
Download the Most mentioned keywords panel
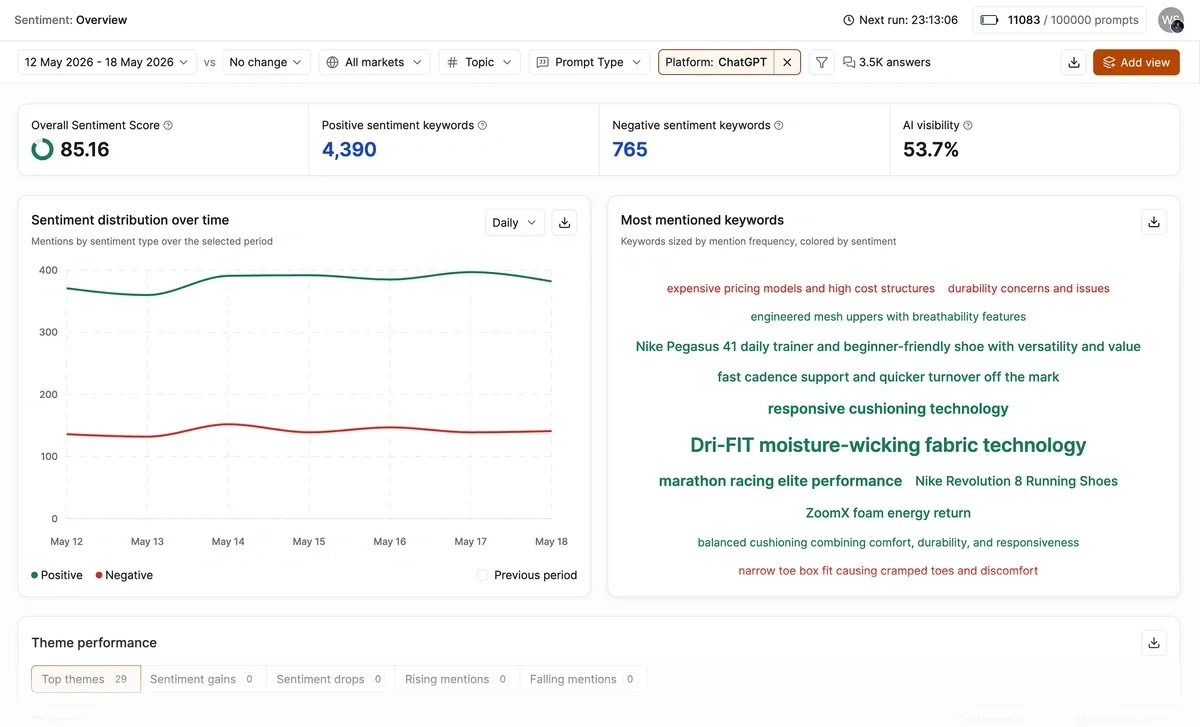[1154, 222]
